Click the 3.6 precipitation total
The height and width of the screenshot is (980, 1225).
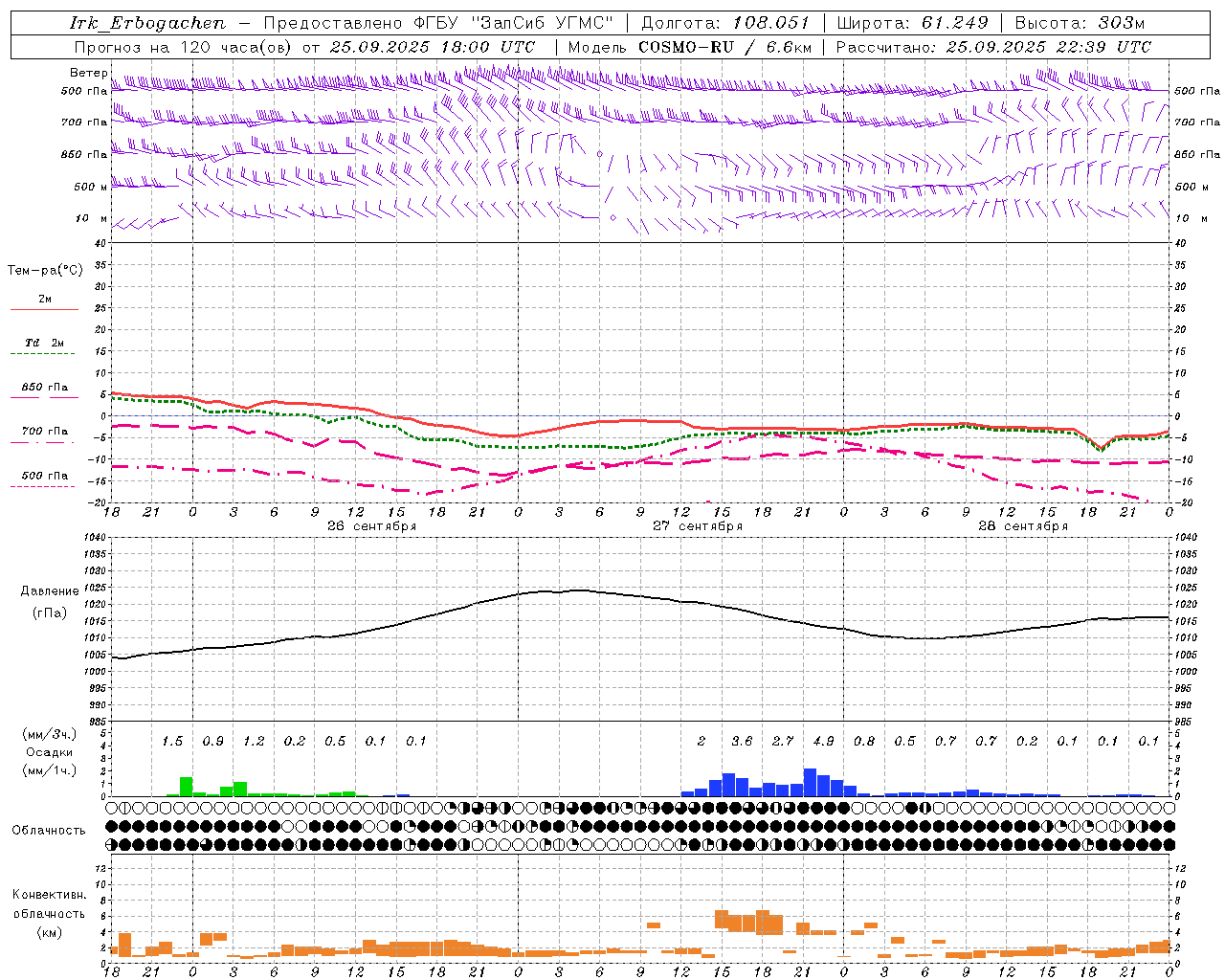pyautogui.click(x=742, y=741)
